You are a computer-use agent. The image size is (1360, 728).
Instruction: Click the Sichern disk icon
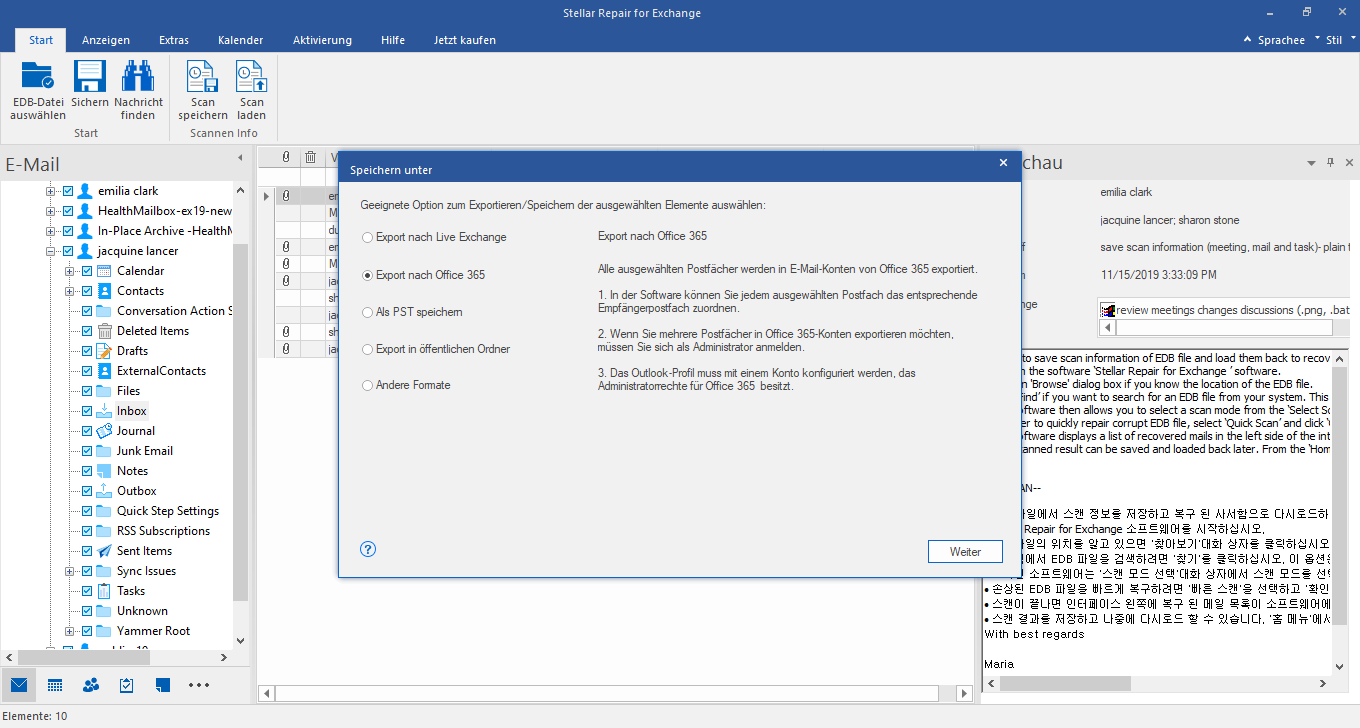click(90, 78)
